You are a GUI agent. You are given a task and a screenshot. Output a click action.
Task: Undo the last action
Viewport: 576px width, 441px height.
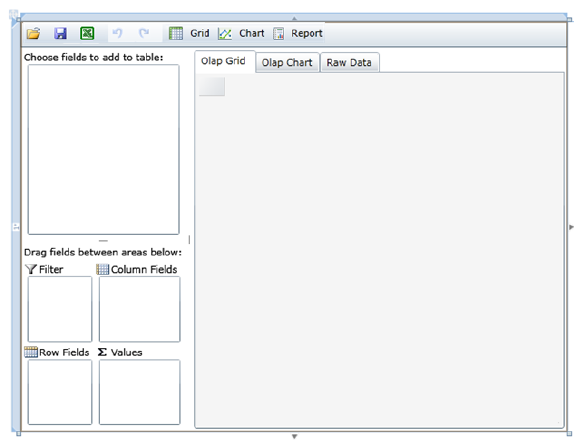coord(117,33)
